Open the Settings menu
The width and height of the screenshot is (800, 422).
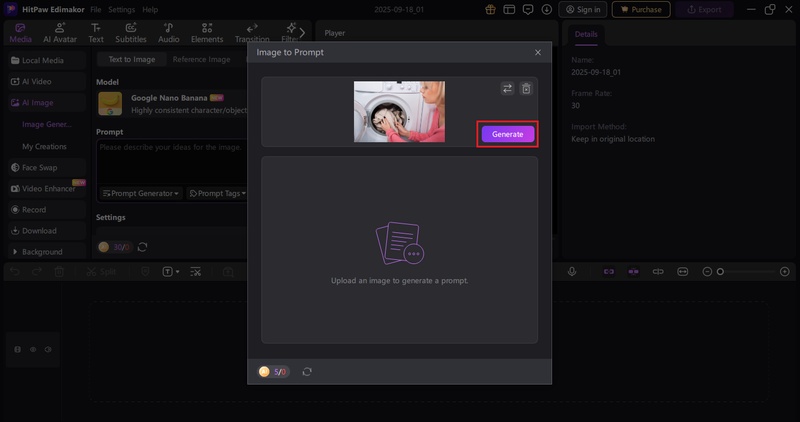tap(121, 10)
